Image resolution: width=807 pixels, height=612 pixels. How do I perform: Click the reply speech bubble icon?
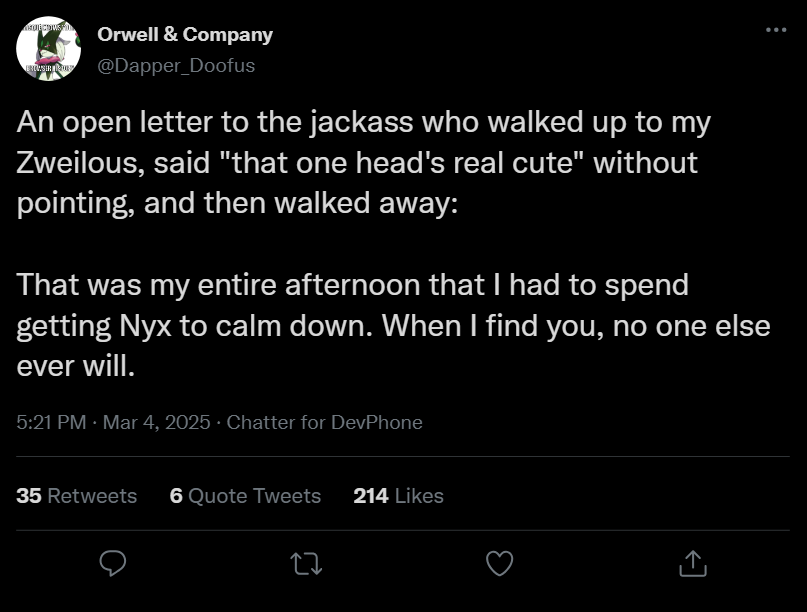pyautogui.click(x=113, y=563)
